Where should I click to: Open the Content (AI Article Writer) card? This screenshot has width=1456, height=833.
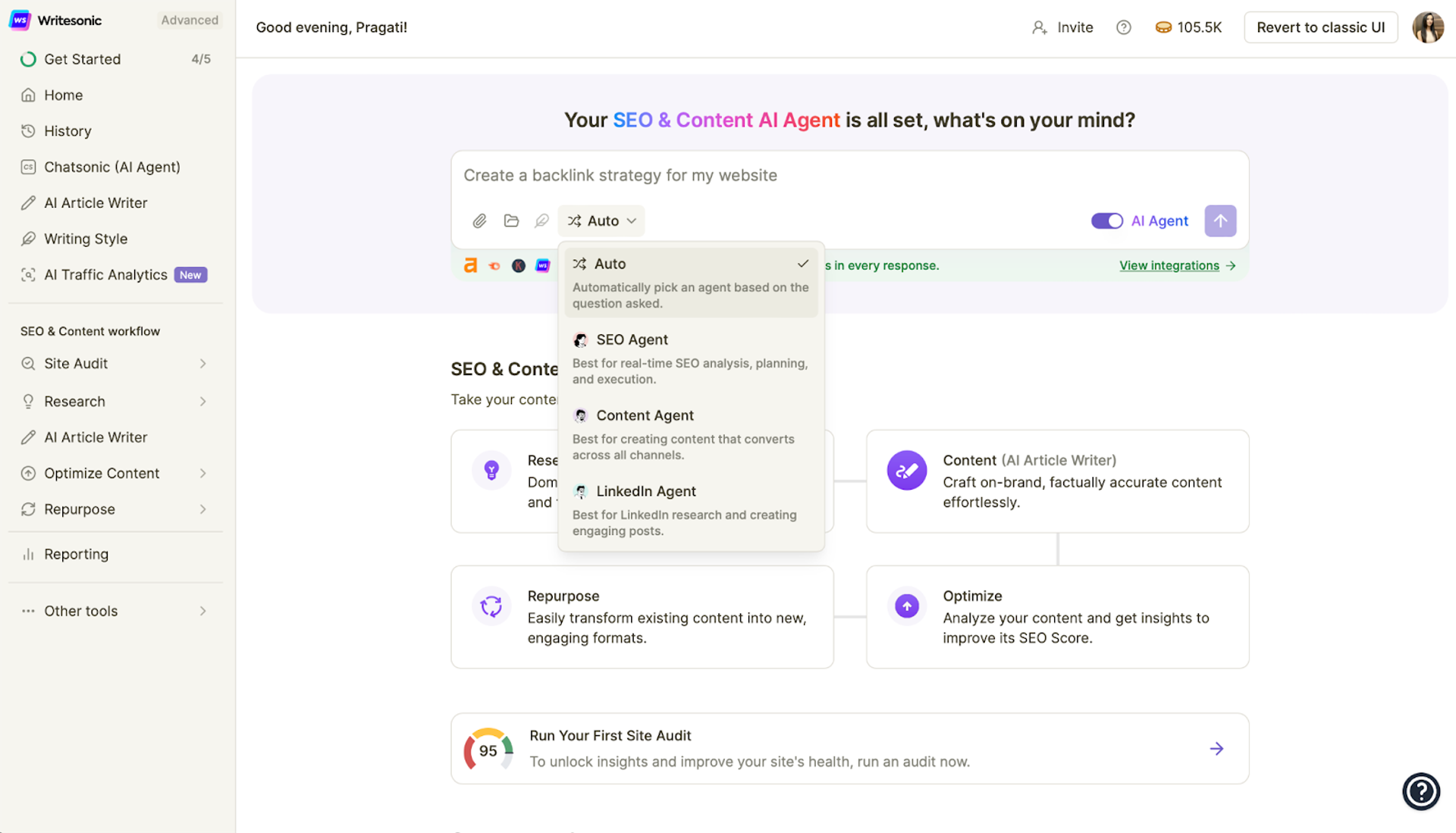[1057, 481]
